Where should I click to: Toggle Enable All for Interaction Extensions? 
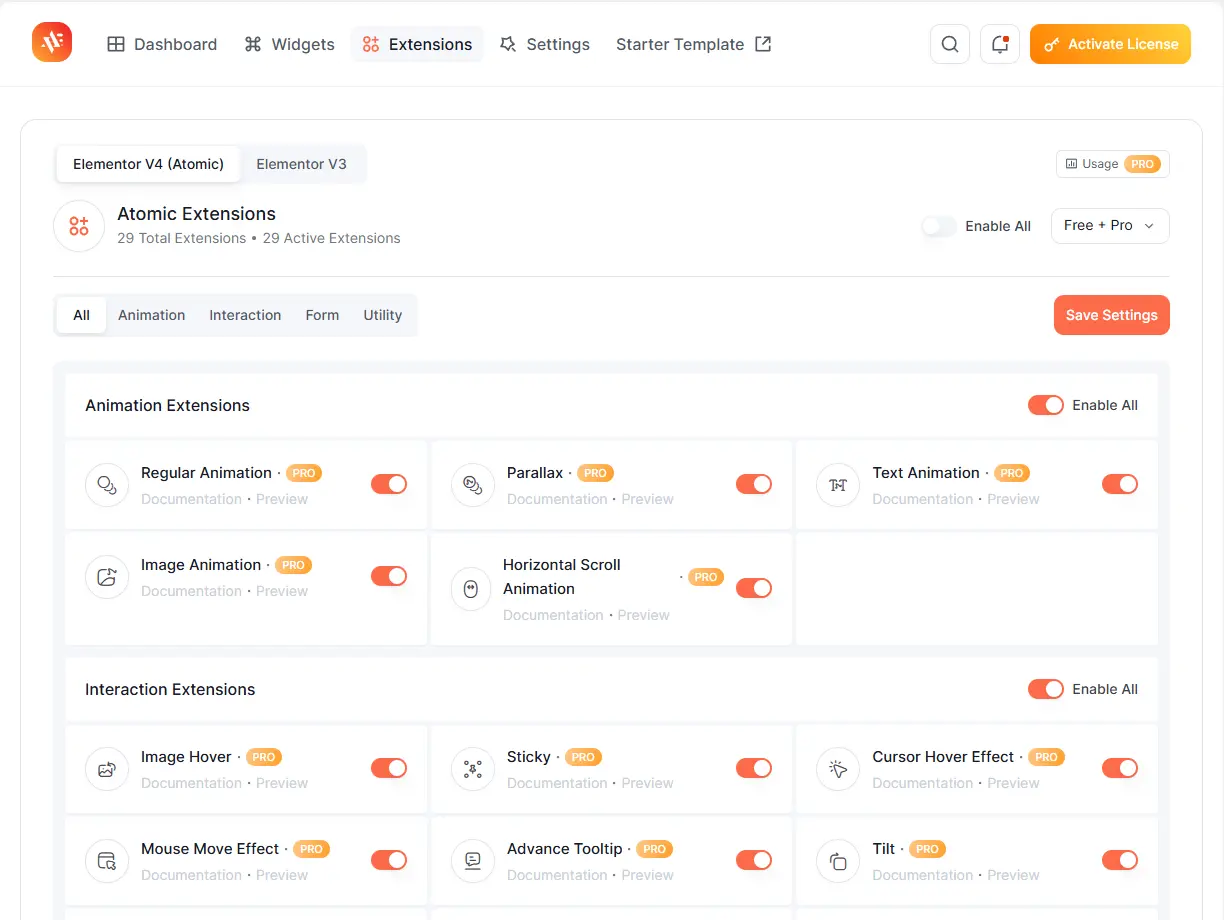click(1046, 689)
